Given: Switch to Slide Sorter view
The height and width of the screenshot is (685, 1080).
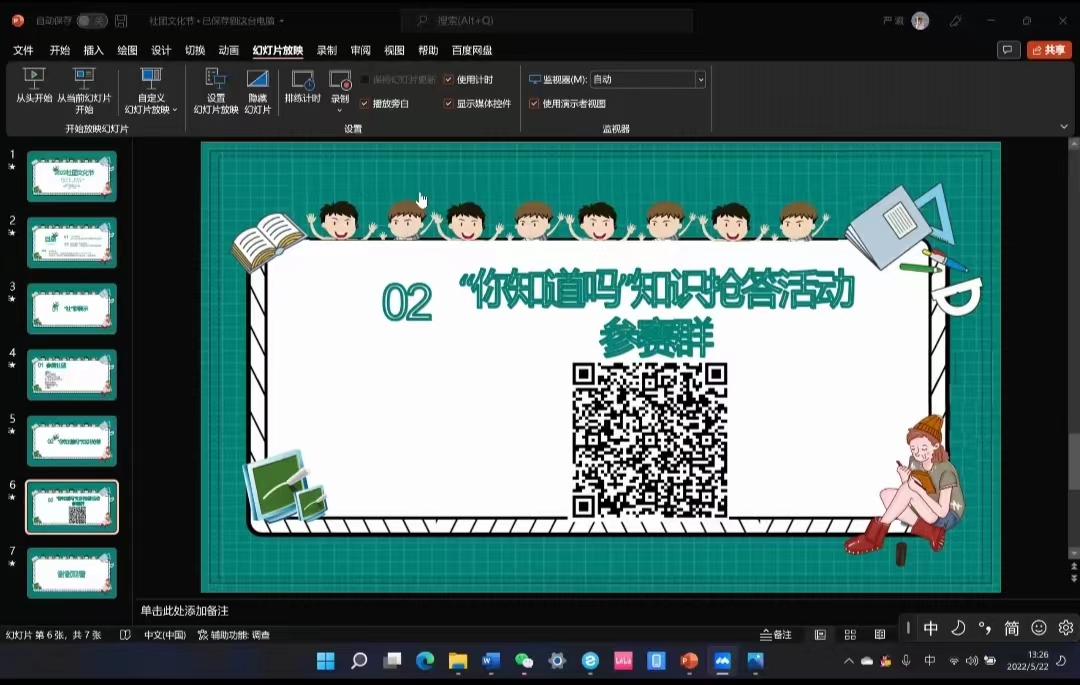Looking at the screenshot, I should click(850, 635).
